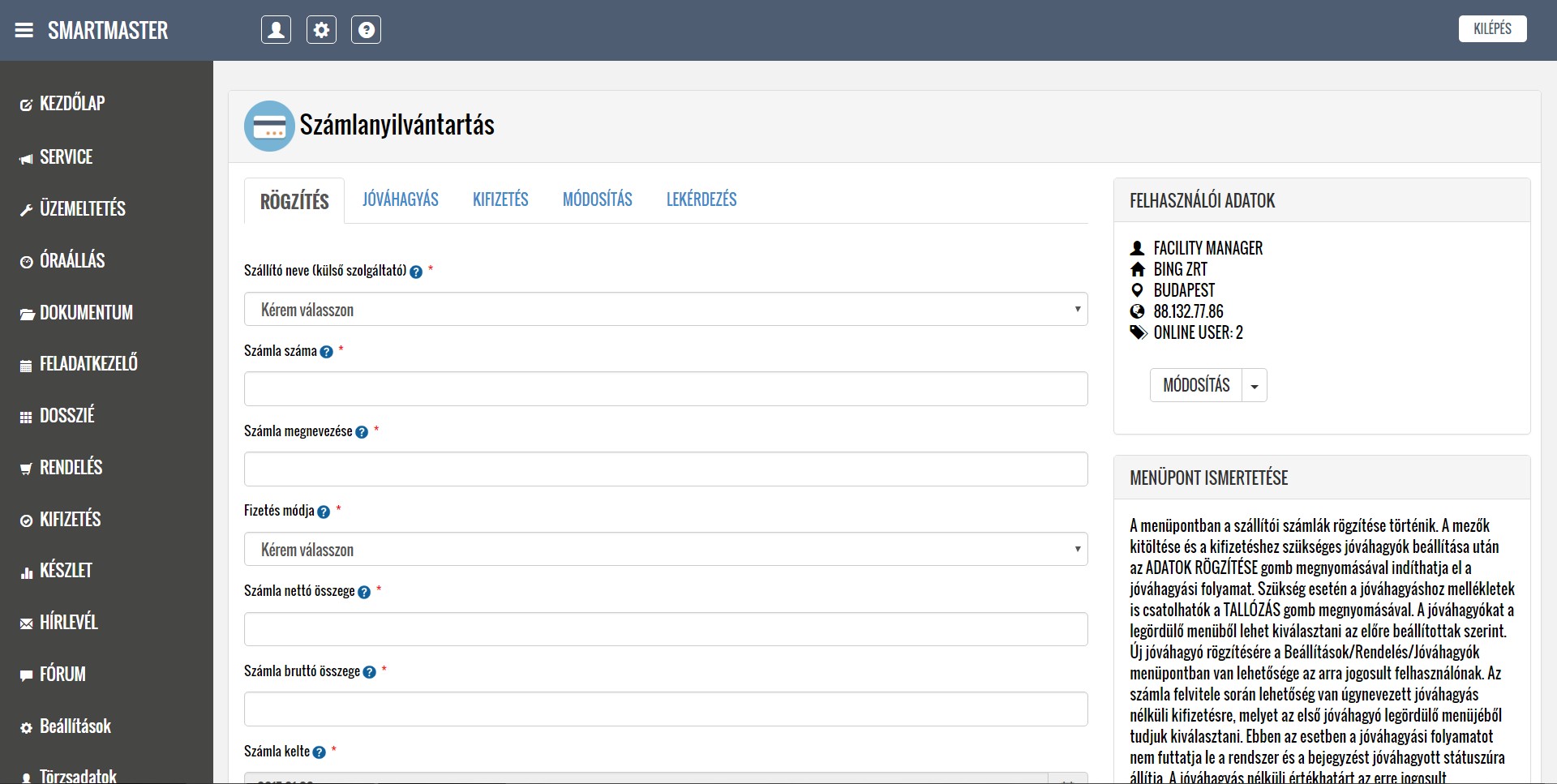The height and width of the screenshot is (784, 1557).
Task: Click help icon beside Számla nettó összege
Action: (364, 592)
